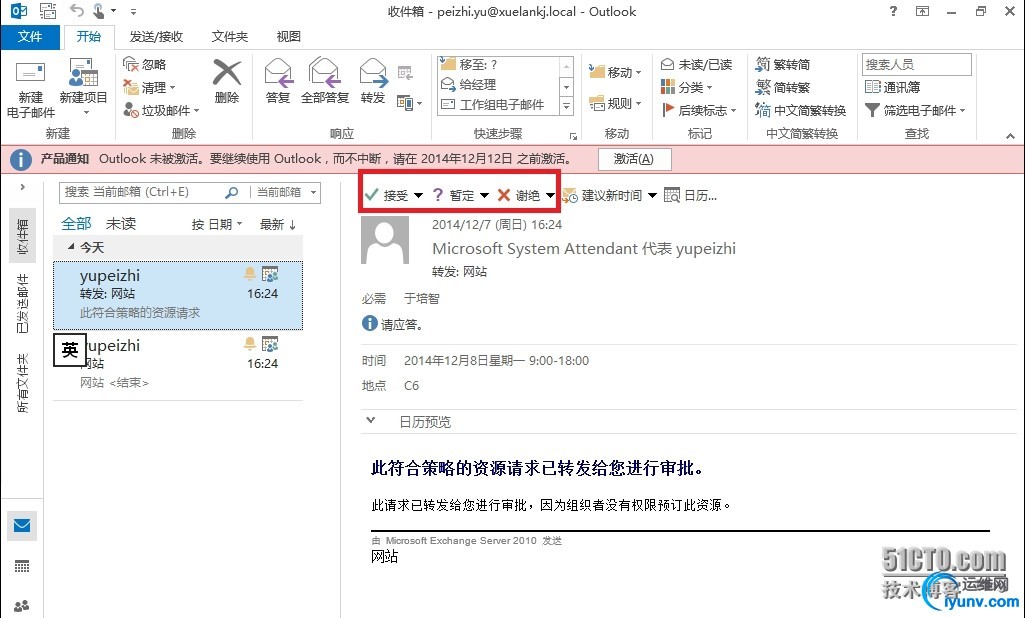Screen dimensions: 1025x618
Task: Open Calendar view in navigation bar
Action: coord(22,566)
